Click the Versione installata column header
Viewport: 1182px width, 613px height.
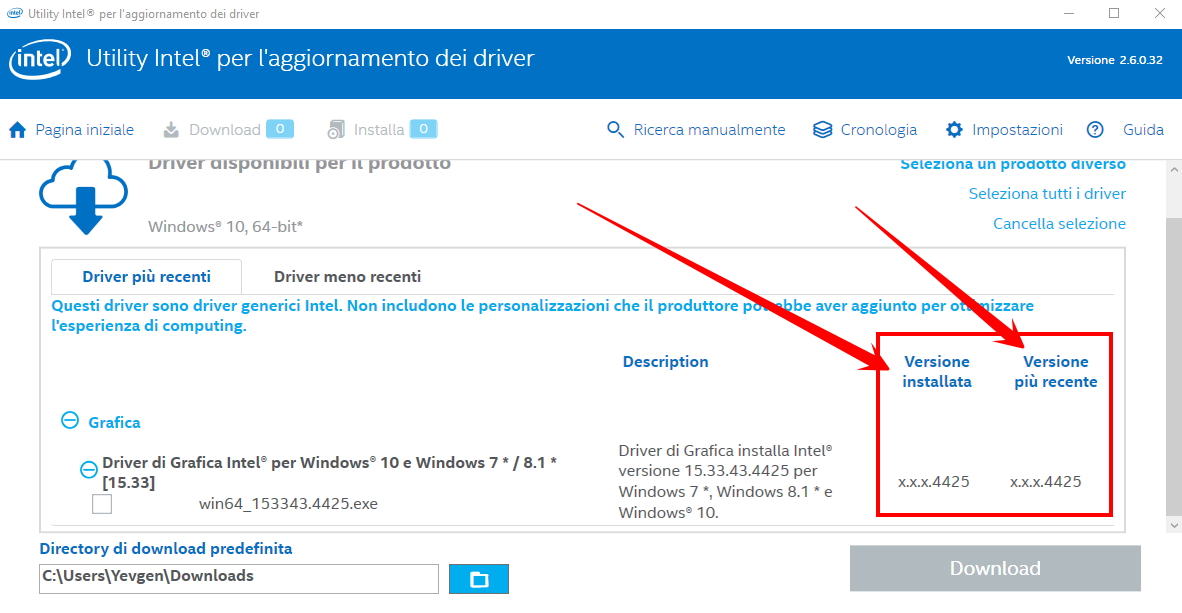point(937,372)
